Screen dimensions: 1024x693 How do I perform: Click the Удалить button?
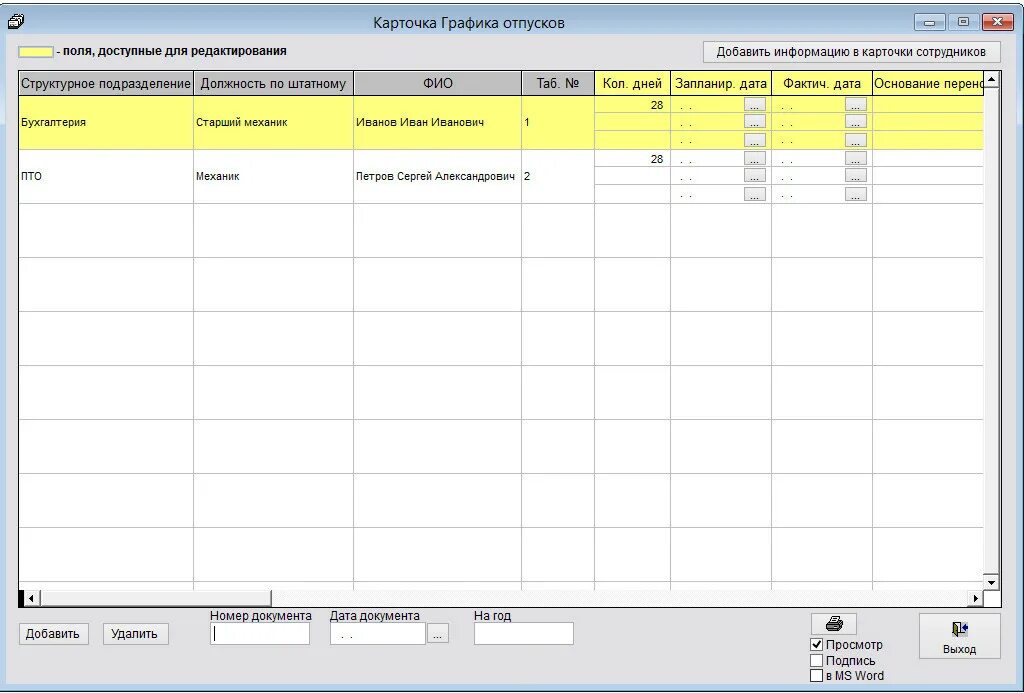[x=135, y=634]
